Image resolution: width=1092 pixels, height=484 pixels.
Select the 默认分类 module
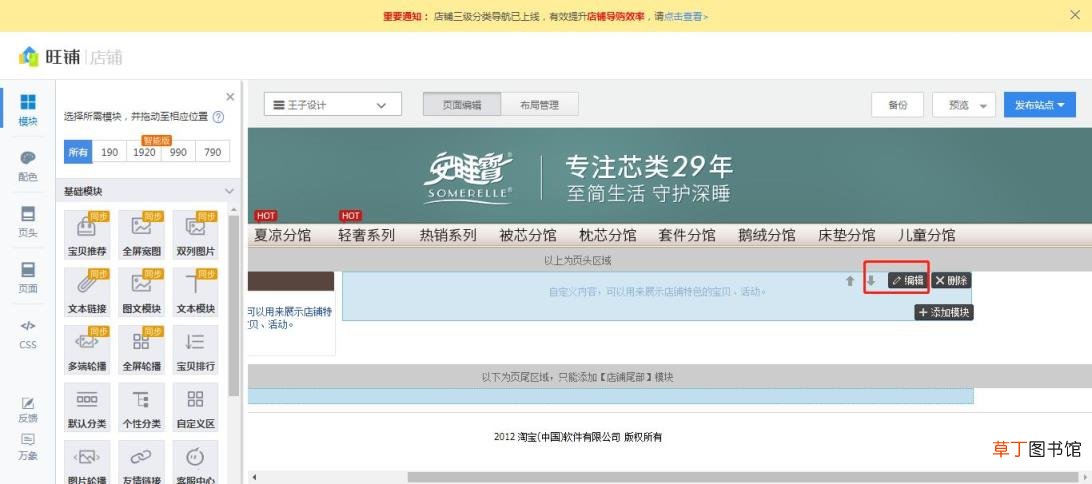(87, 407)
